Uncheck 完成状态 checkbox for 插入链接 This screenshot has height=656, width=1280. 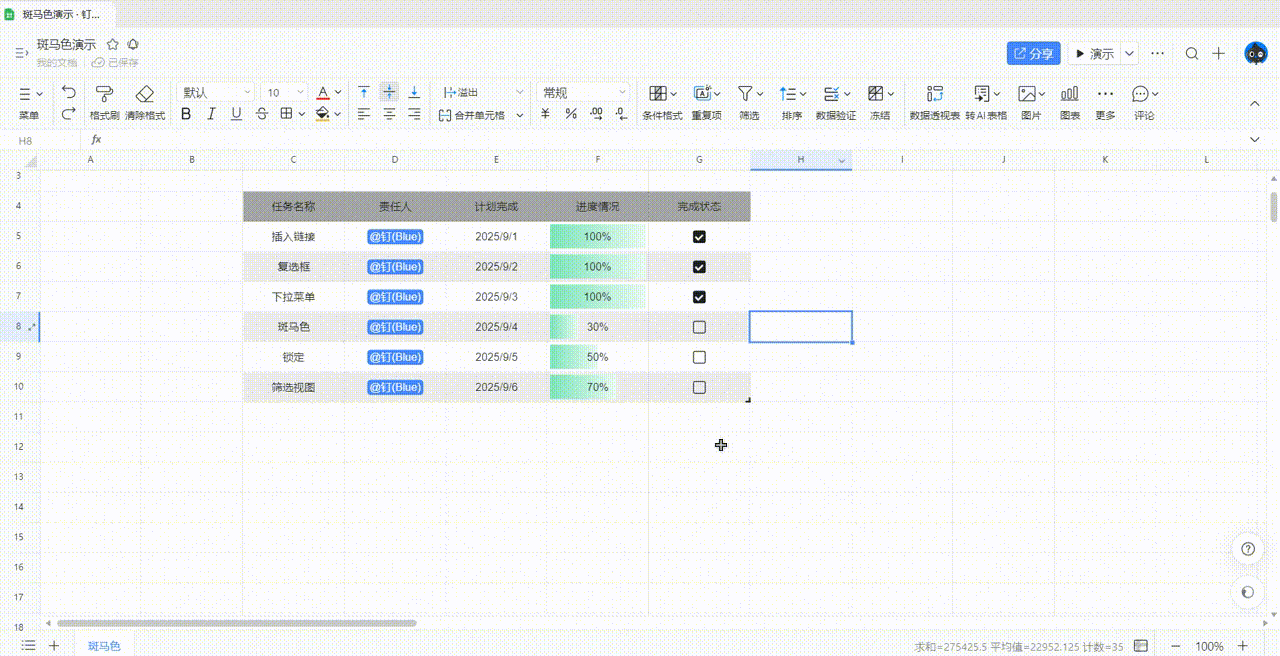pos(699,237)
